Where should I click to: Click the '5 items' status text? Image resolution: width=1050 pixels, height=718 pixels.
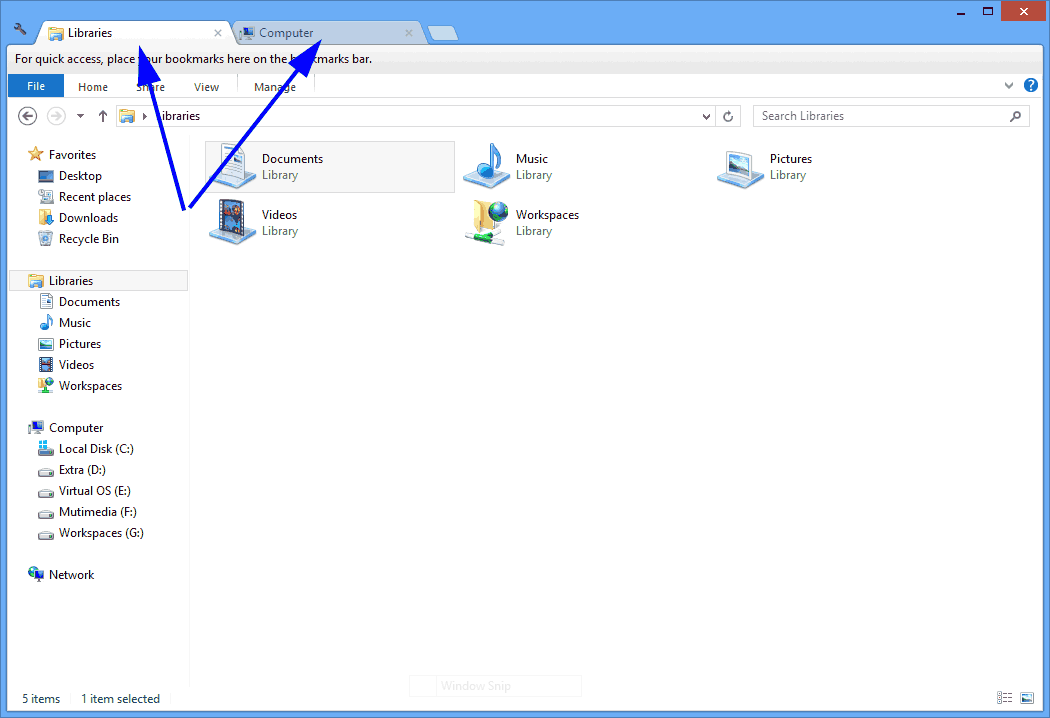[x=41, y=699]
